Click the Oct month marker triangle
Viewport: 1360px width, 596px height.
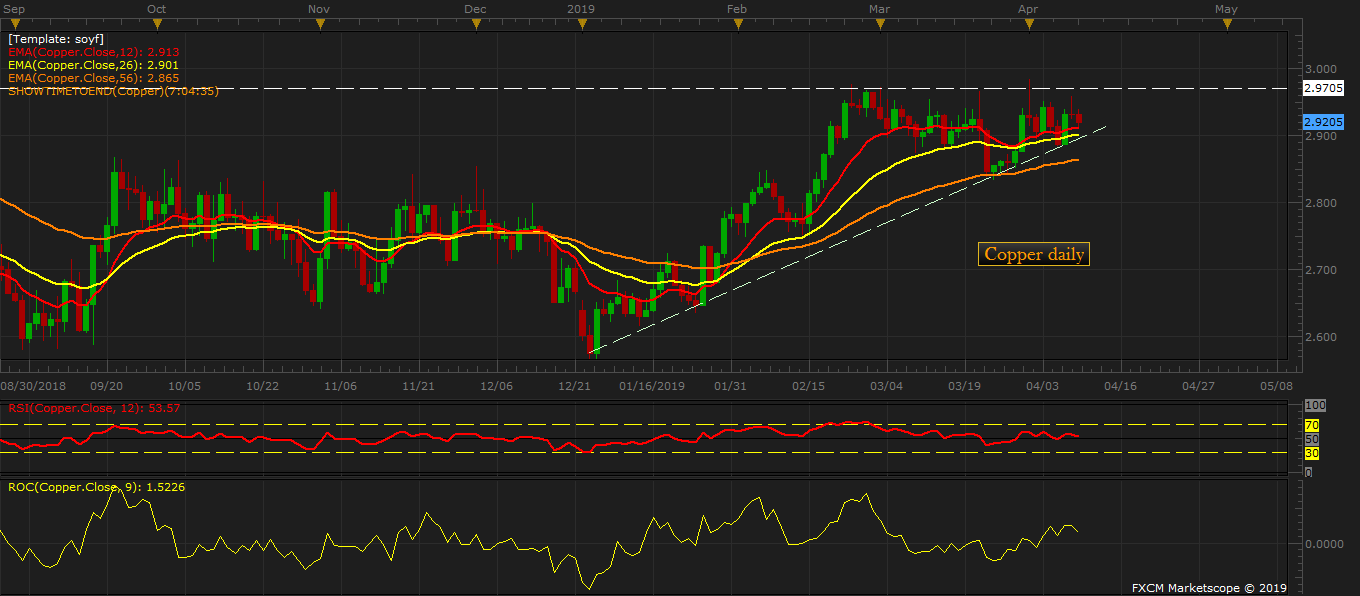coord(156,23)
